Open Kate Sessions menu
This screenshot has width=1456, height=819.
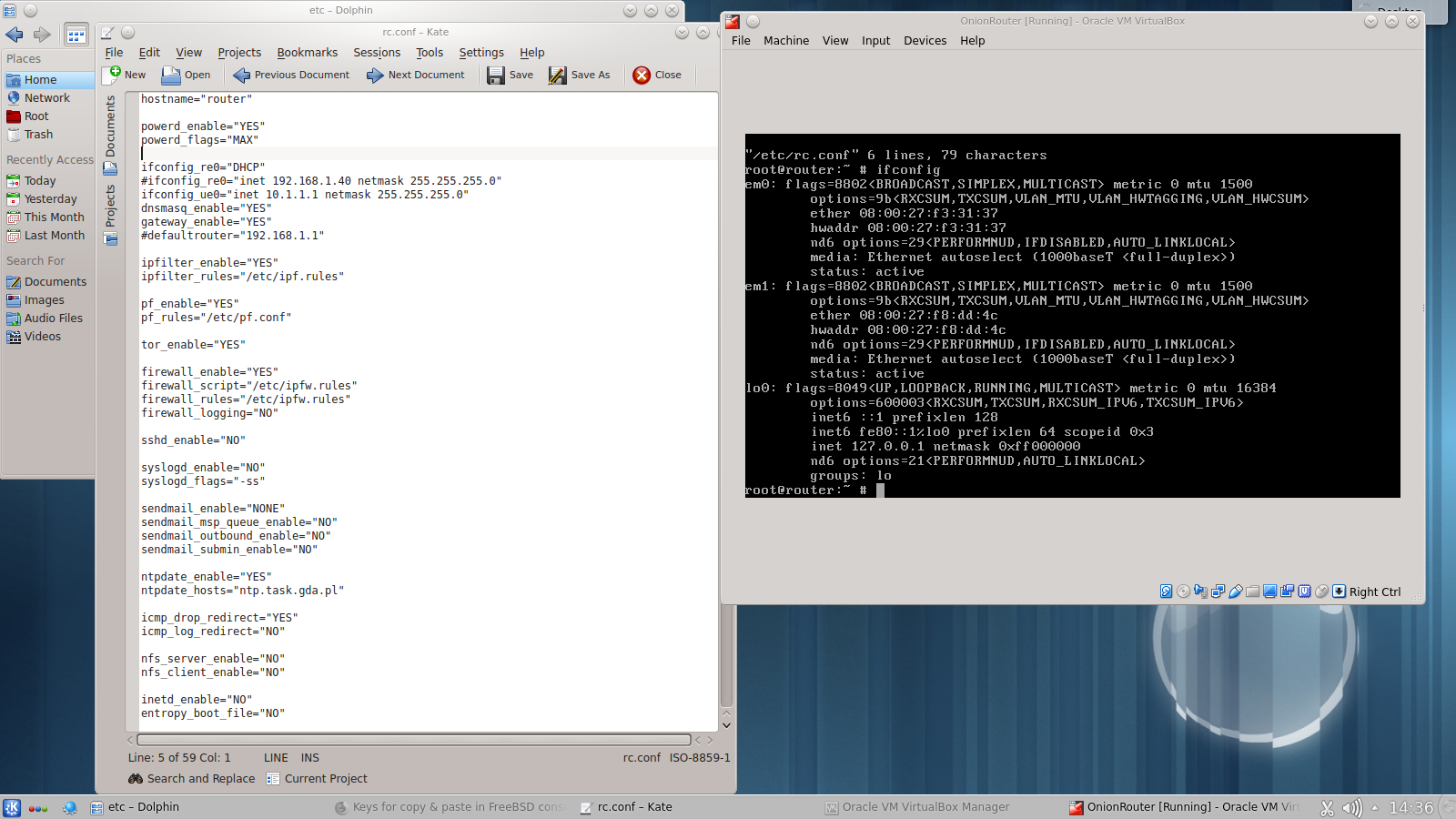(x=377, y=52)
